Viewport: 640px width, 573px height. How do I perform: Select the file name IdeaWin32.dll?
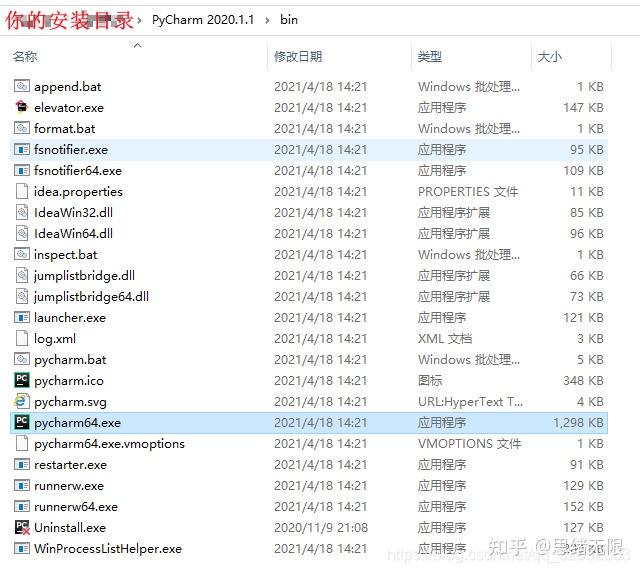73,213
